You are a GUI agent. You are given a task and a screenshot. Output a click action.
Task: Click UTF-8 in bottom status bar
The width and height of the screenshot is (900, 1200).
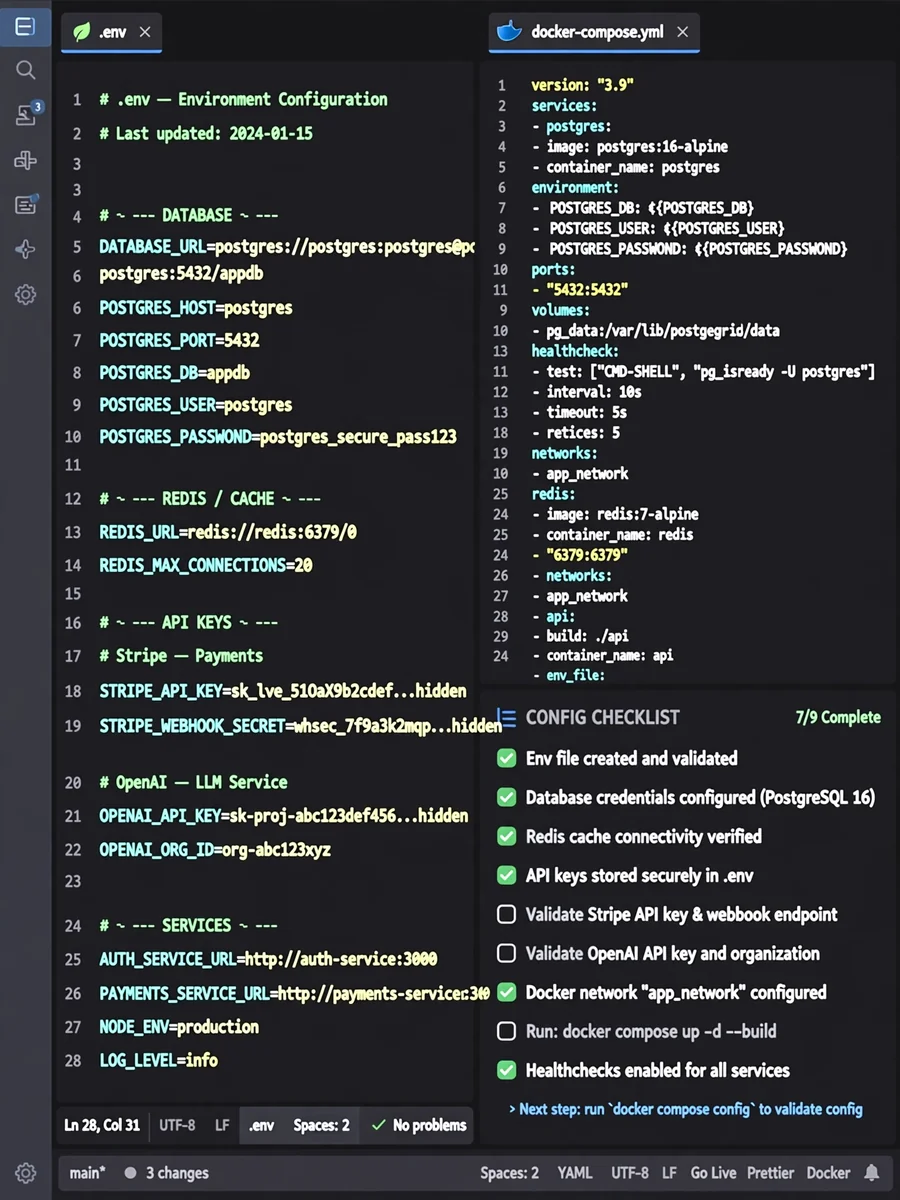point(630,1173)
